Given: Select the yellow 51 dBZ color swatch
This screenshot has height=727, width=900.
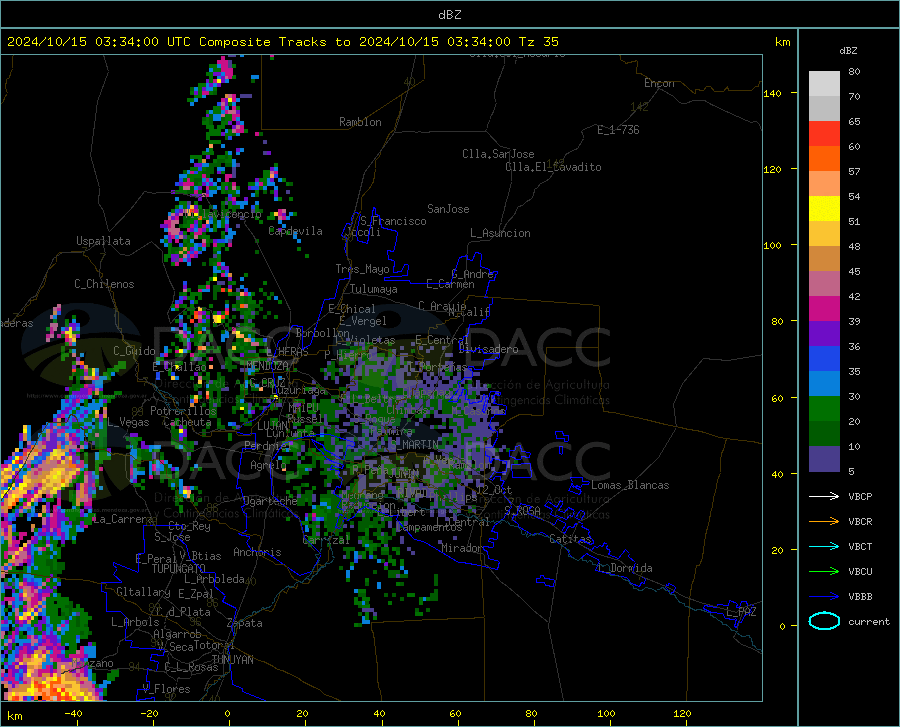Looking at the screenshot, I should pos(824,209).
